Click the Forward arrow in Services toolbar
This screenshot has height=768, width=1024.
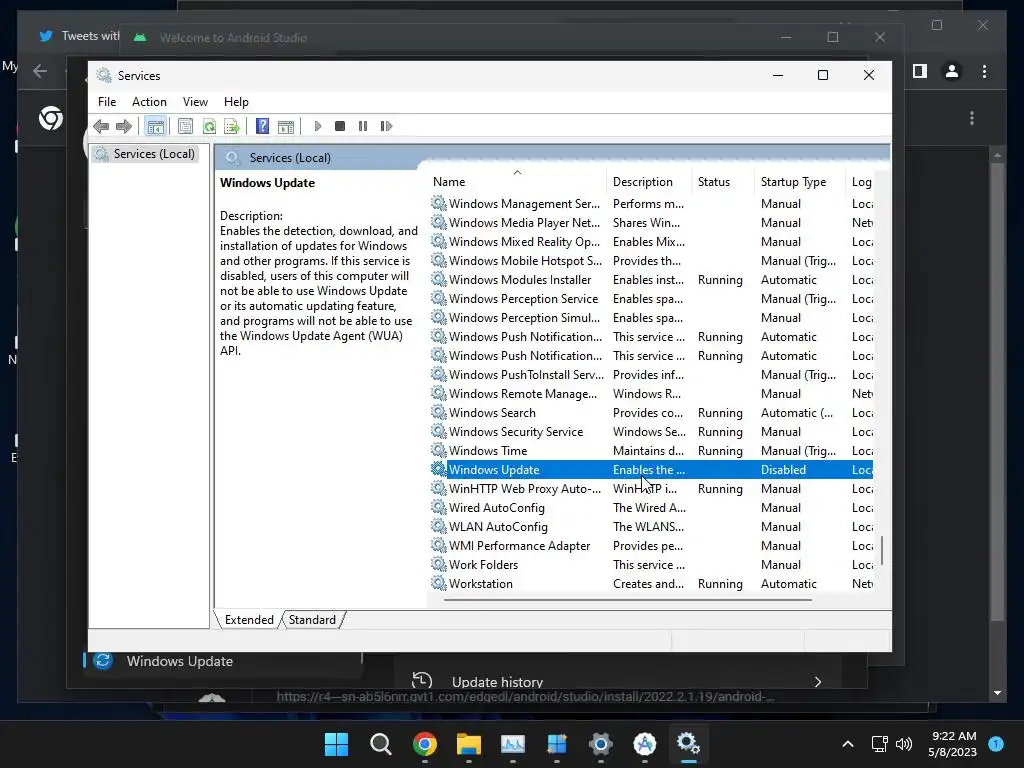(123, 126)
